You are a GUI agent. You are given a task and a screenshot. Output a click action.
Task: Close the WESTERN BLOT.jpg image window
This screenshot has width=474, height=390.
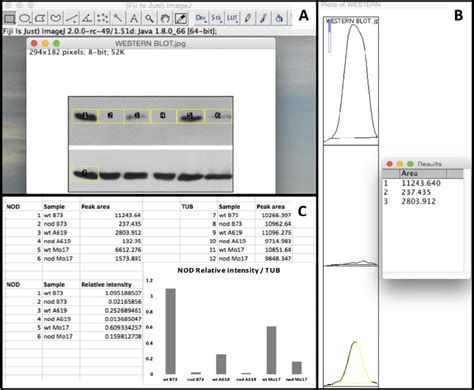coord(34,43)
